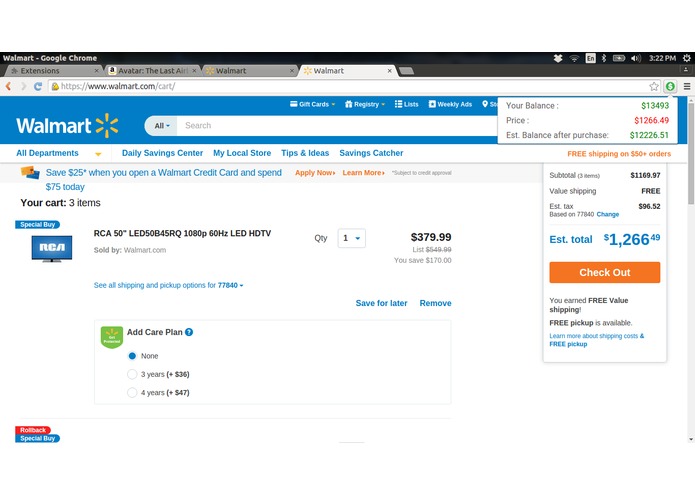The image size is (695, 494).
Task: Select the 4 years care plan
Action: click(x=132, y=392)
